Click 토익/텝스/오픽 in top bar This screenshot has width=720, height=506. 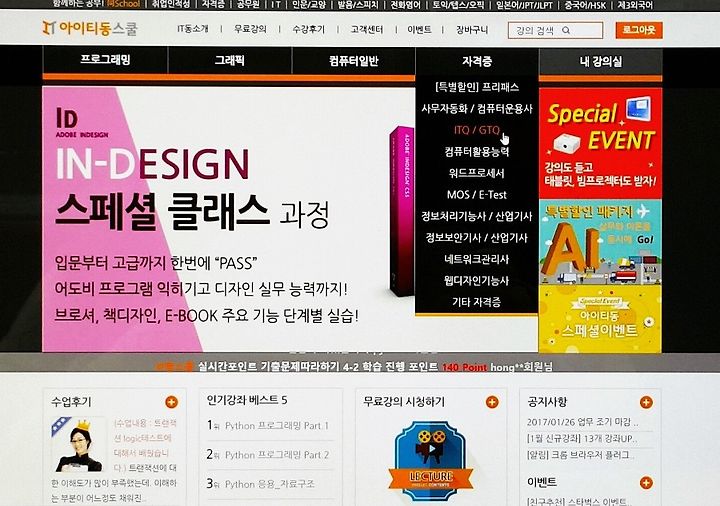click(x=458, y=5)
